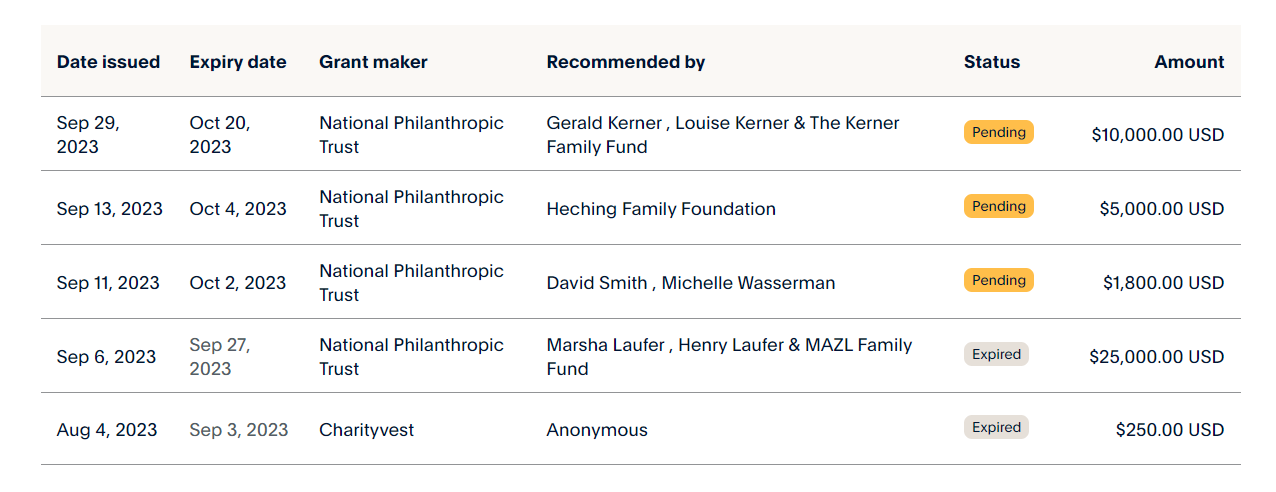Click the $25,000.00 USD amount
The width and height of the screenshot is (1276, 492).
pos(1157,357)
